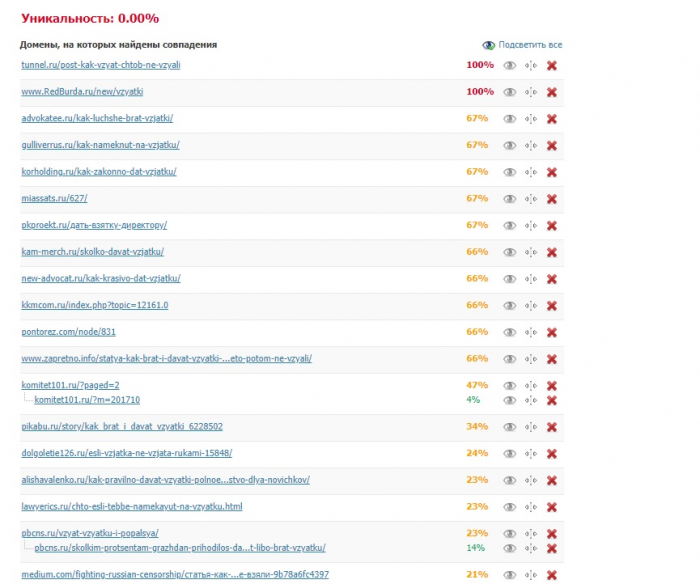700x584 pixels.
Task: Click the 'Подсветить все' highlight-all link
Action: [530, 45]
